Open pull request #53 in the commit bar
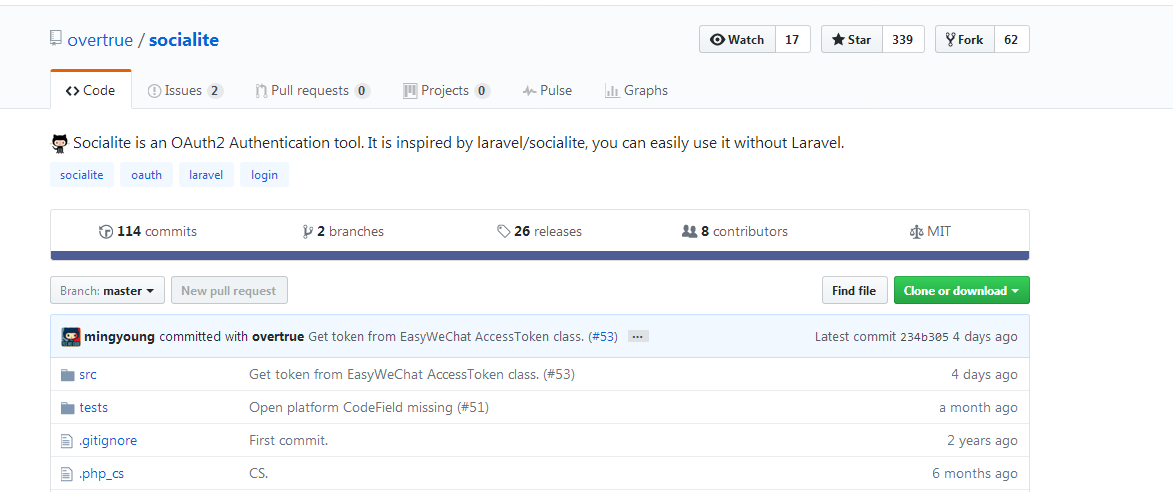The image size is (1173, 492). [603, 336]
